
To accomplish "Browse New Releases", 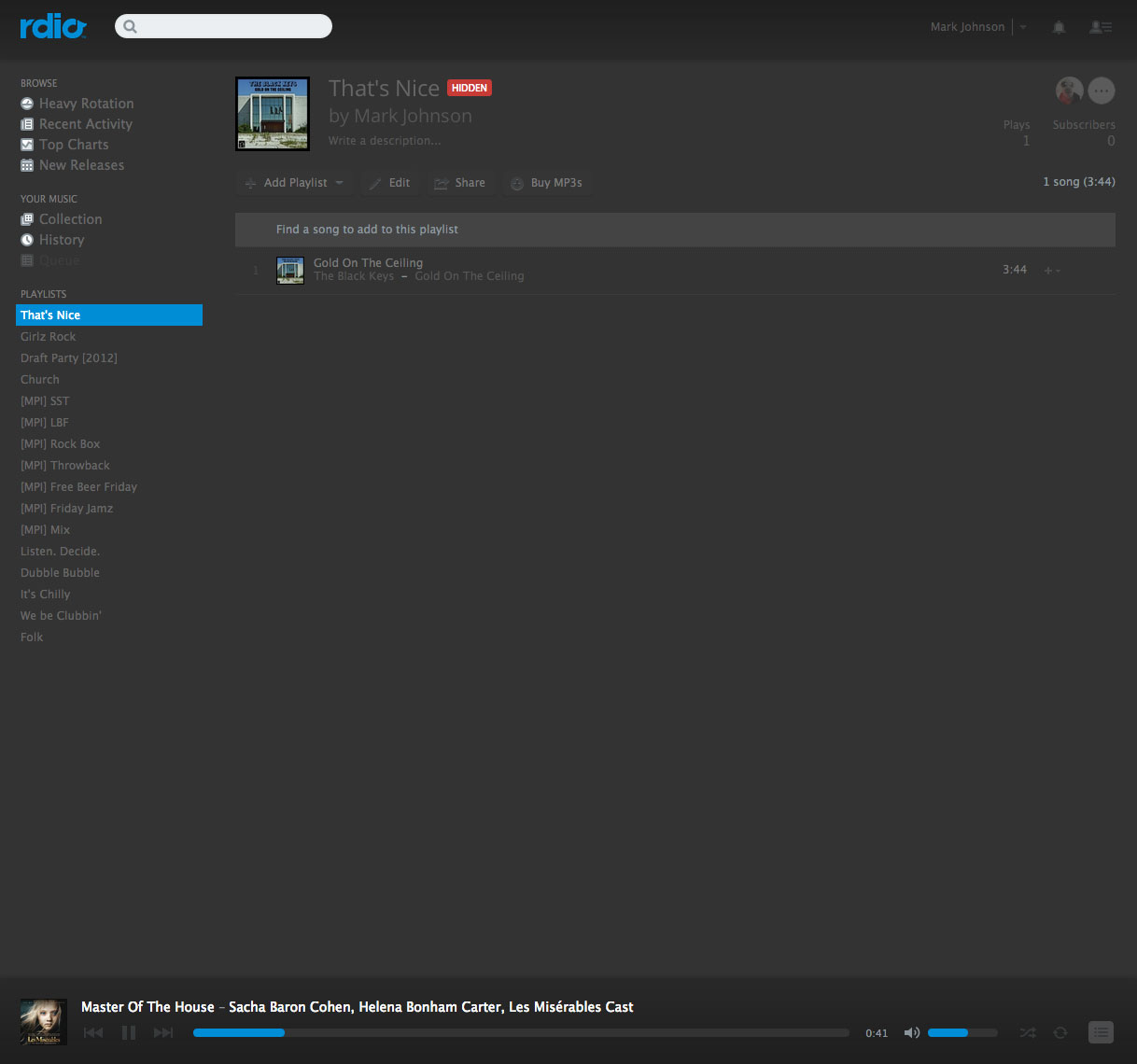I will click(x=81, y=165).
